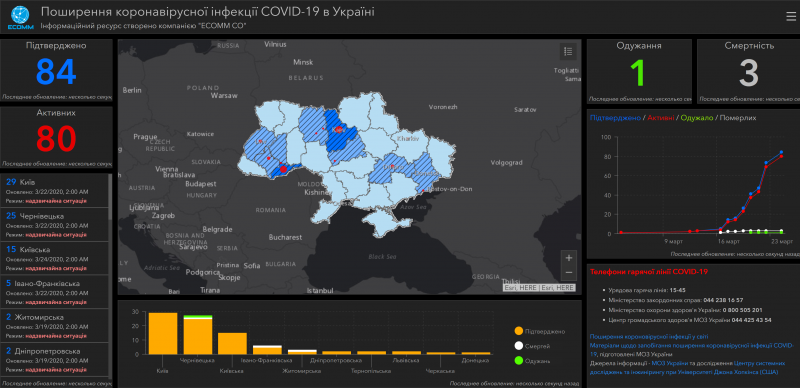Click the regions list vertical scrollbar
The image size is (800, 388).
point(110,197)
